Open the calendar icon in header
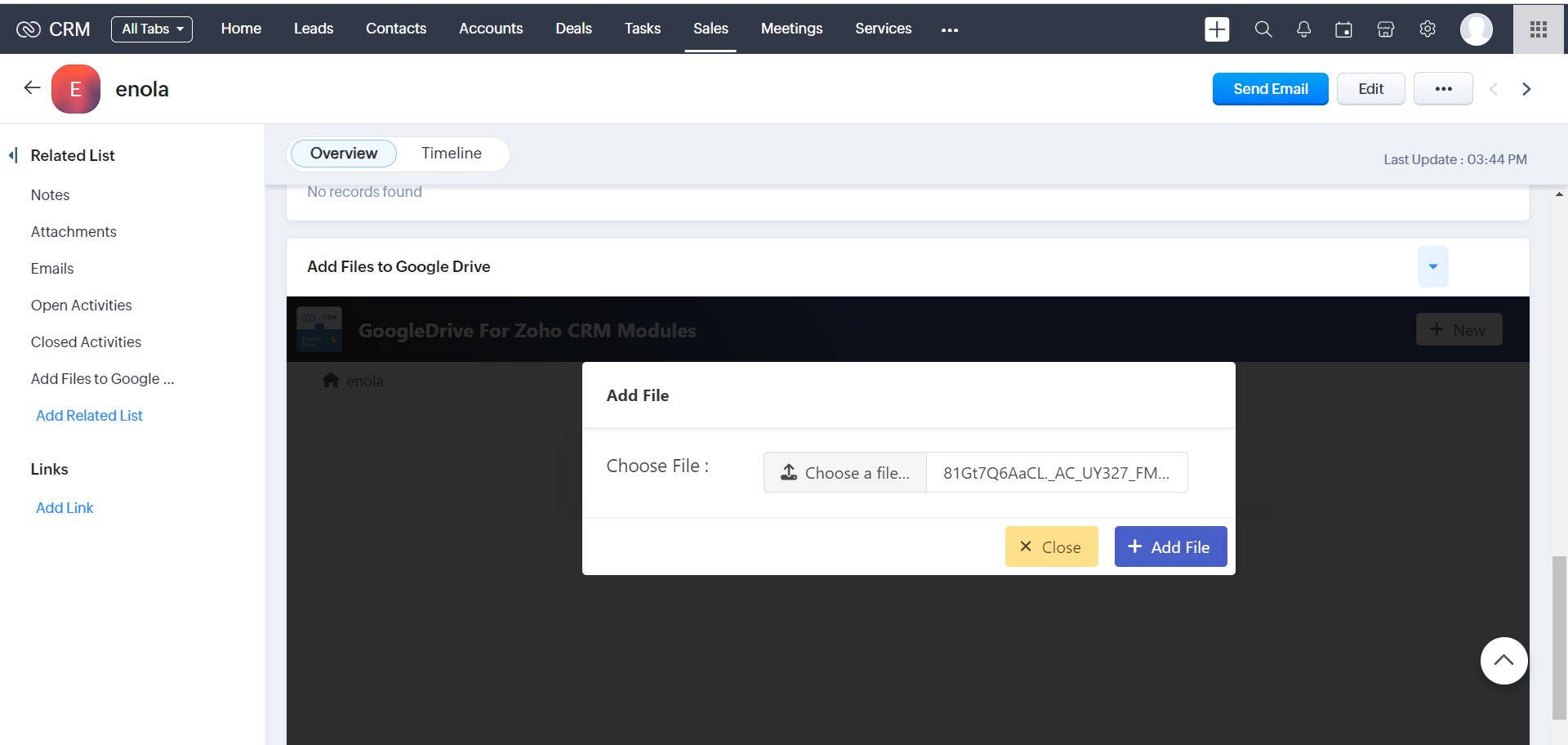The height and width of the screenshot is (745, 1568). point(1343,29)
